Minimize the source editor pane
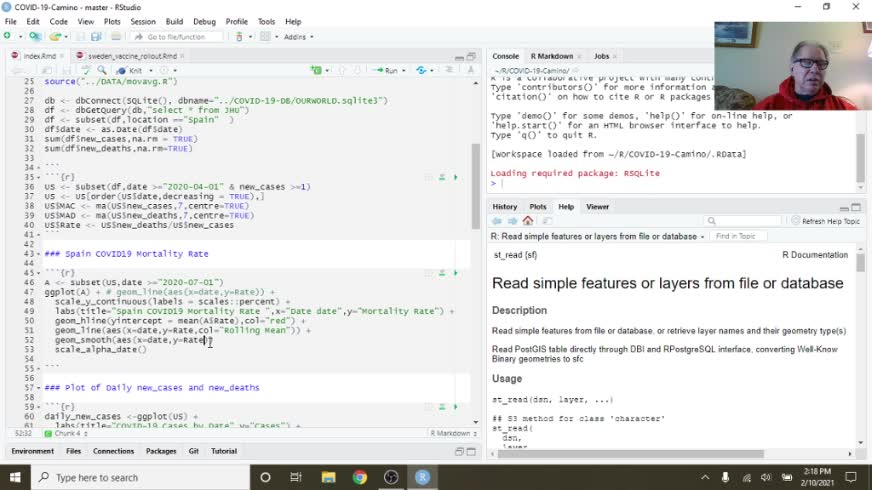 459,57
